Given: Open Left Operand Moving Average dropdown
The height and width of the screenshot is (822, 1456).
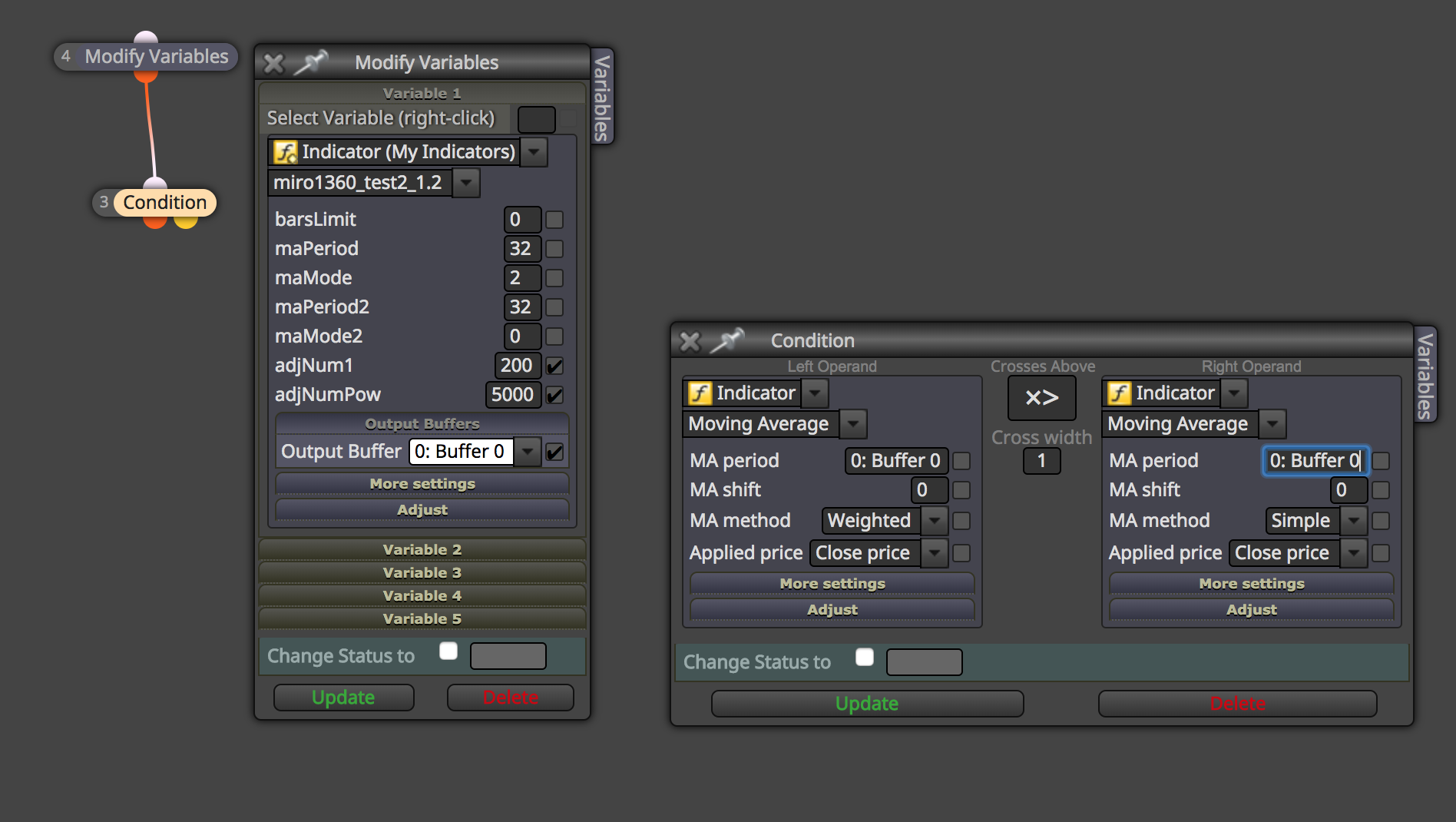Looking at the screenshot, I should click(x=853, y=423).
